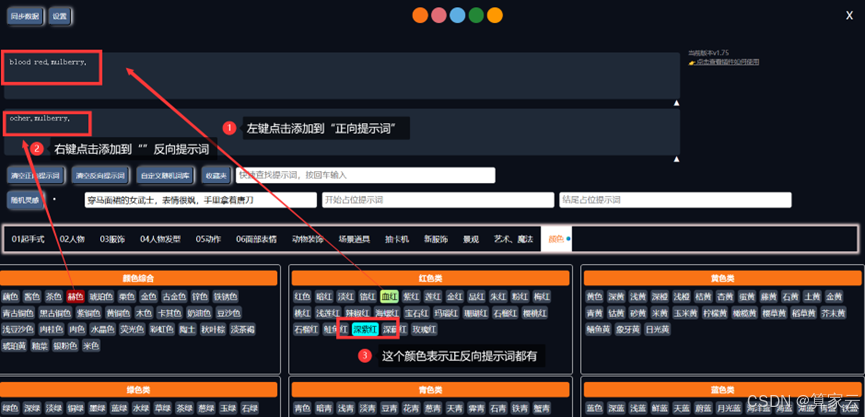Image resolution: width=865 pixels, height=417 pixels.
Task: Select the active 颜色 tab
Action: coord(557,239)
